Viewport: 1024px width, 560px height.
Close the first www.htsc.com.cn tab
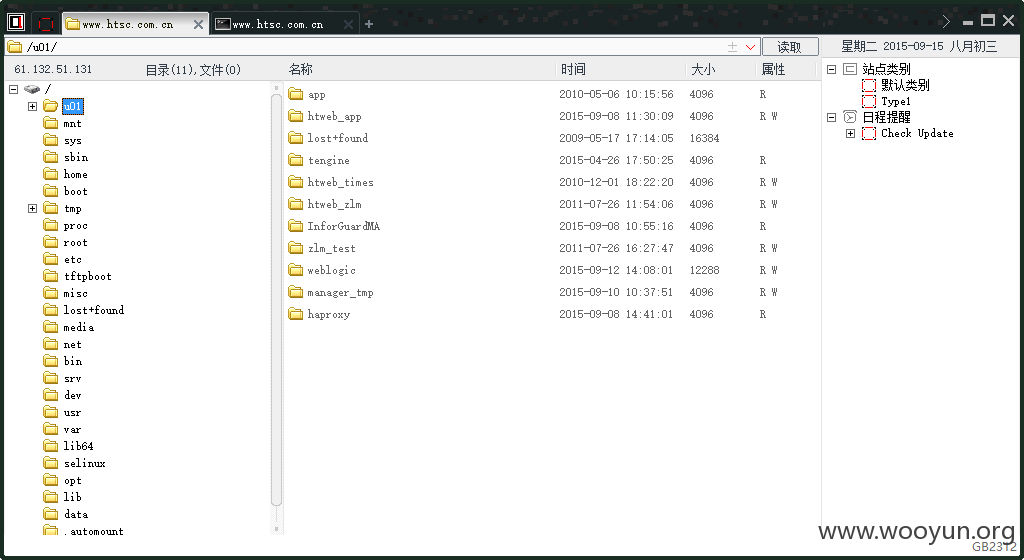(x=199, y=24)
